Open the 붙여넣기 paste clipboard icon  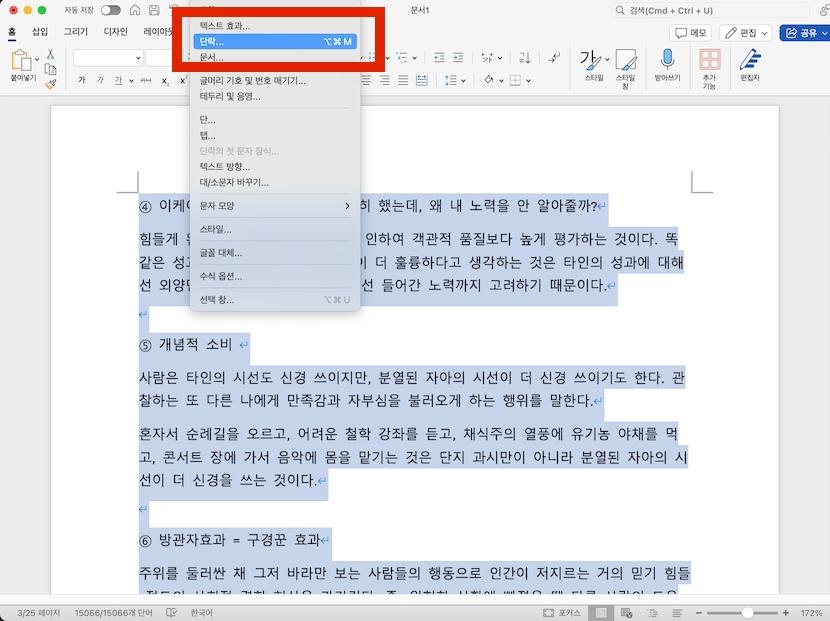(21, 60)
